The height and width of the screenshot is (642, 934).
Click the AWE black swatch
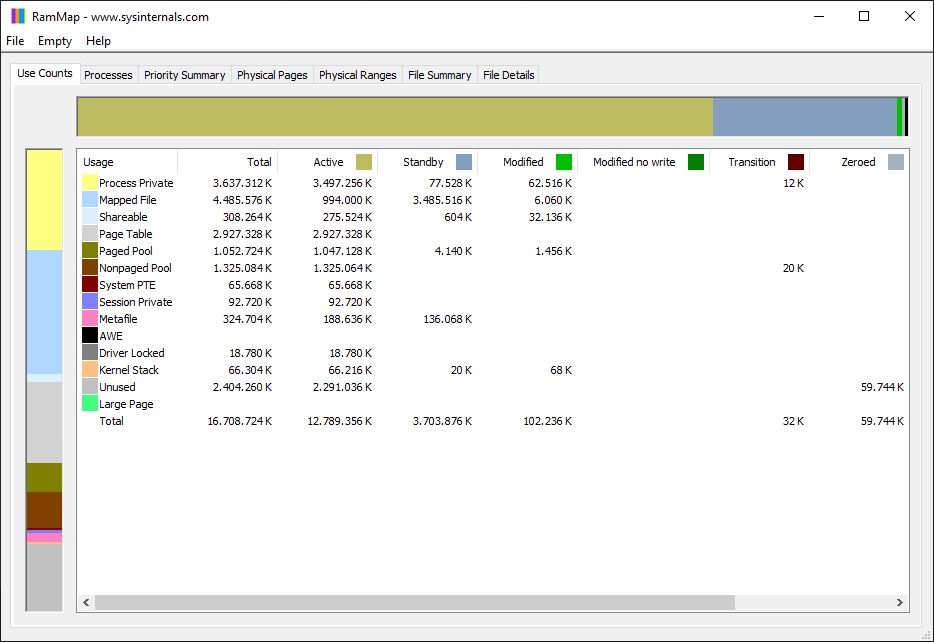pos(90,335)
